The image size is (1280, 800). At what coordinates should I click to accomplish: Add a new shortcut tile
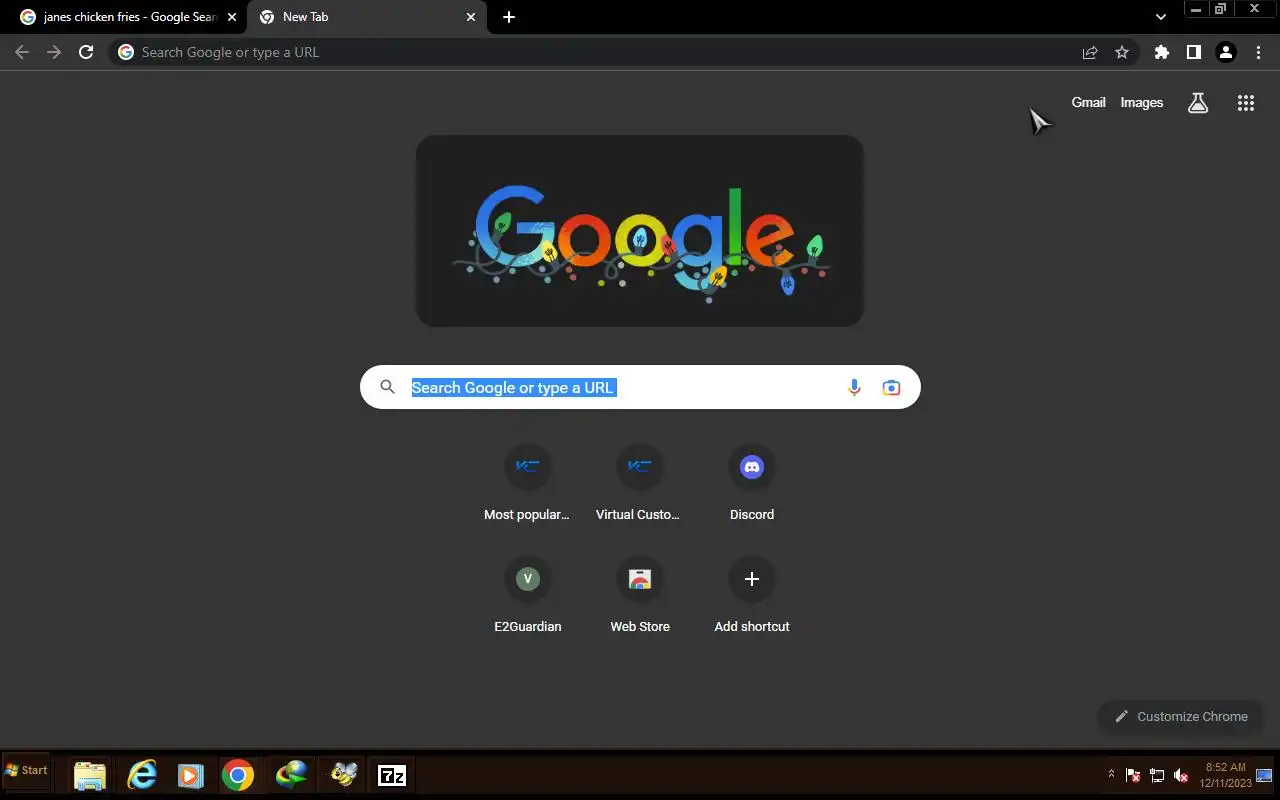(752, 597)
